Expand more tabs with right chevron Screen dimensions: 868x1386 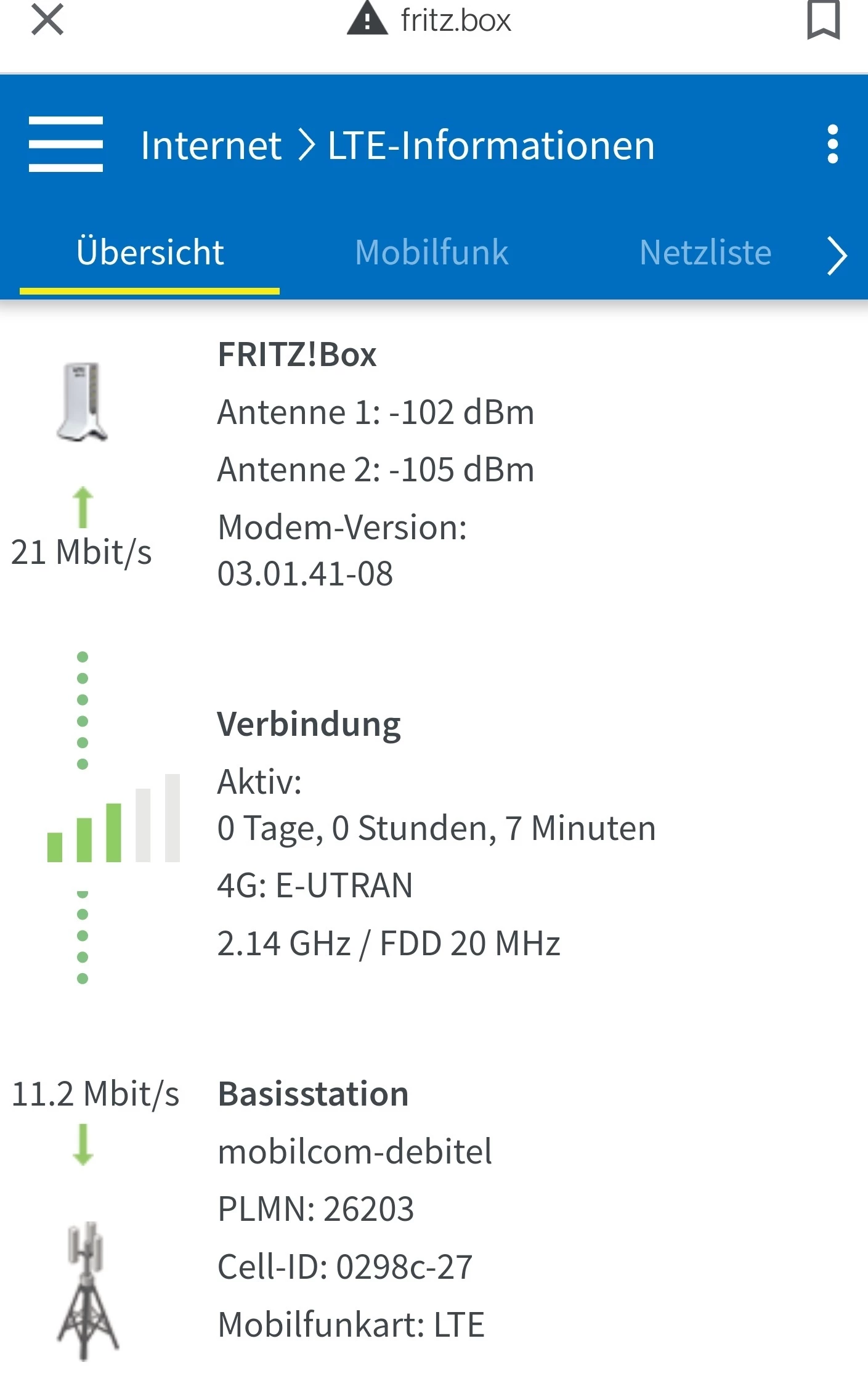click(837, 255)
